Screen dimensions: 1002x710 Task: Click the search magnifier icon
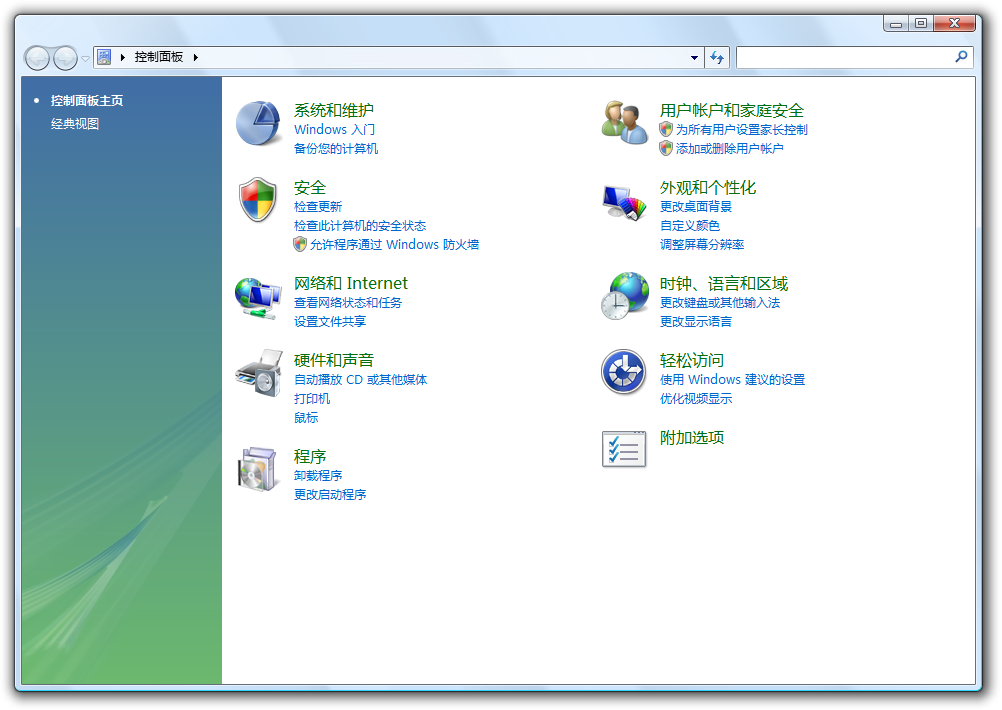[961, 57]
